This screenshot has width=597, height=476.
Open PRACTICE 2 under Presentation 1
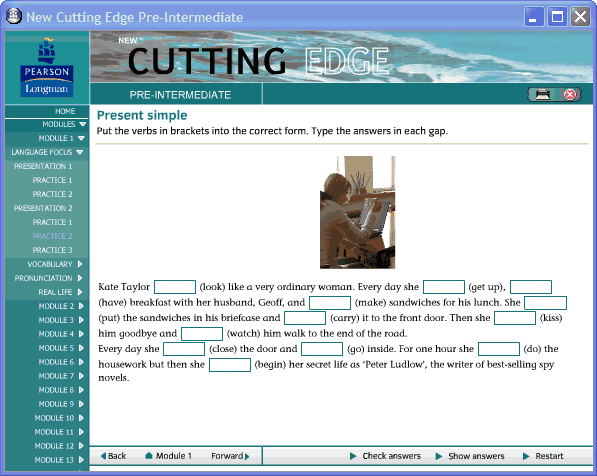tap(52, 194)
